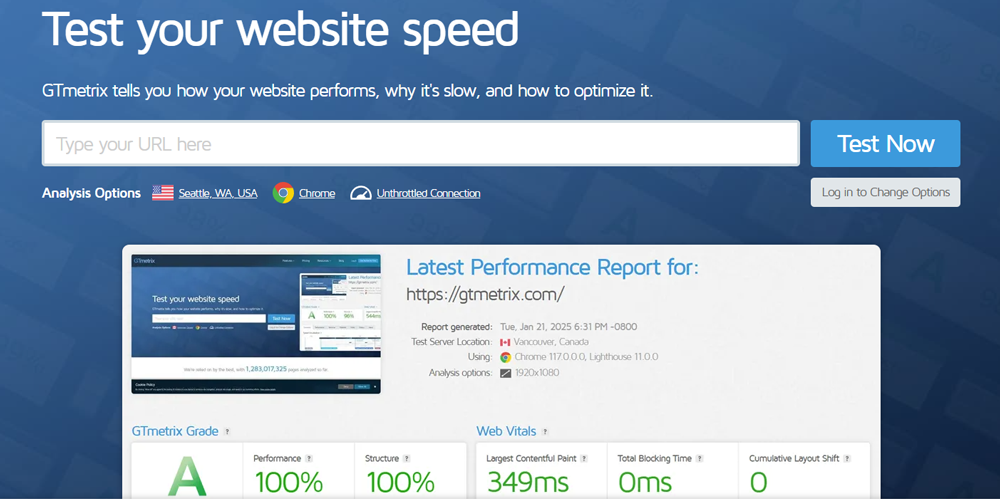The height and width of the screenshot is (500, 1000).
Task: Click the GTmetrix Grade heading
Action: (175, 432)
